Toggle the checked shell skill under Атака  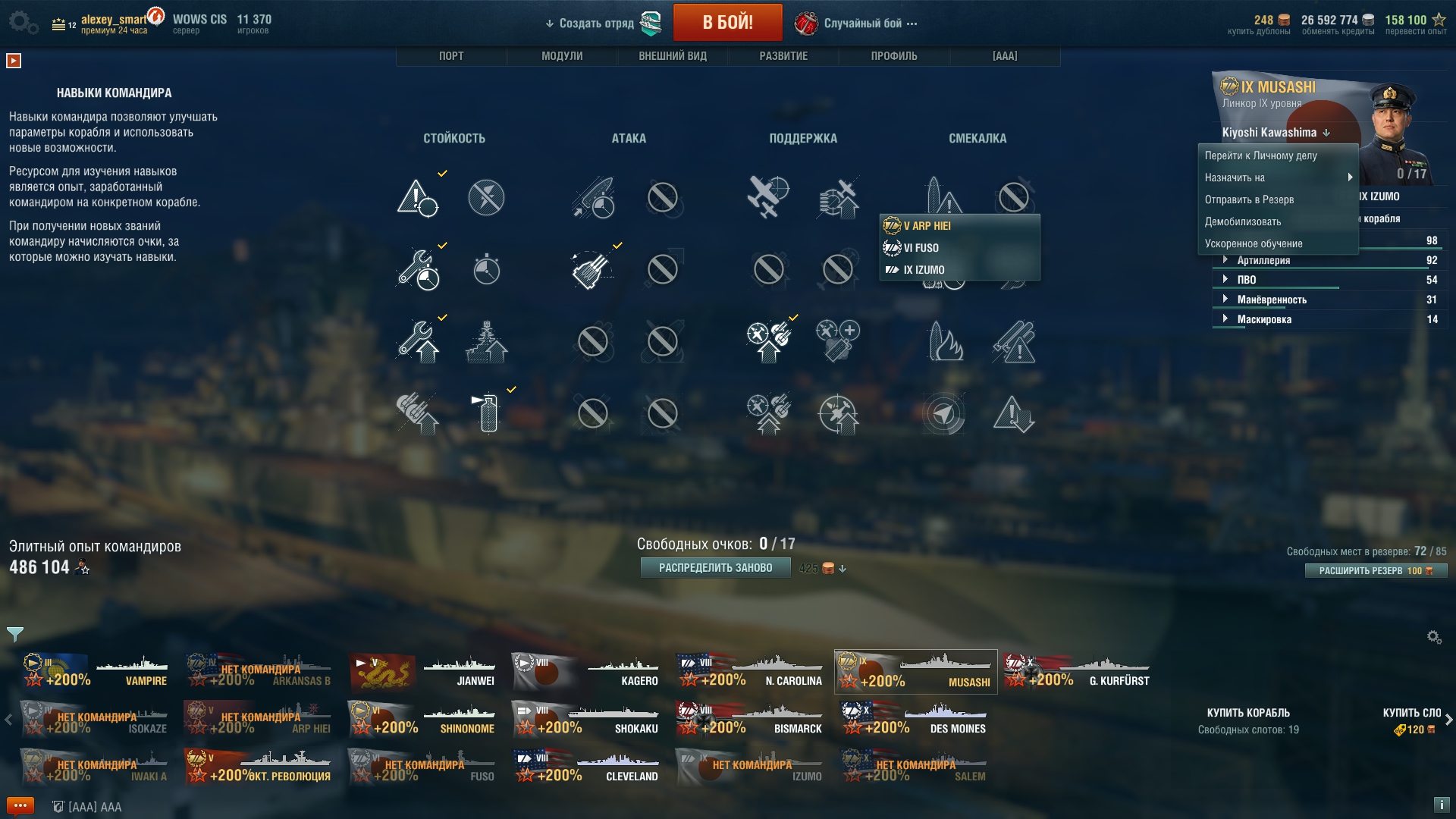pyautogui.click(x=593, y=269)
